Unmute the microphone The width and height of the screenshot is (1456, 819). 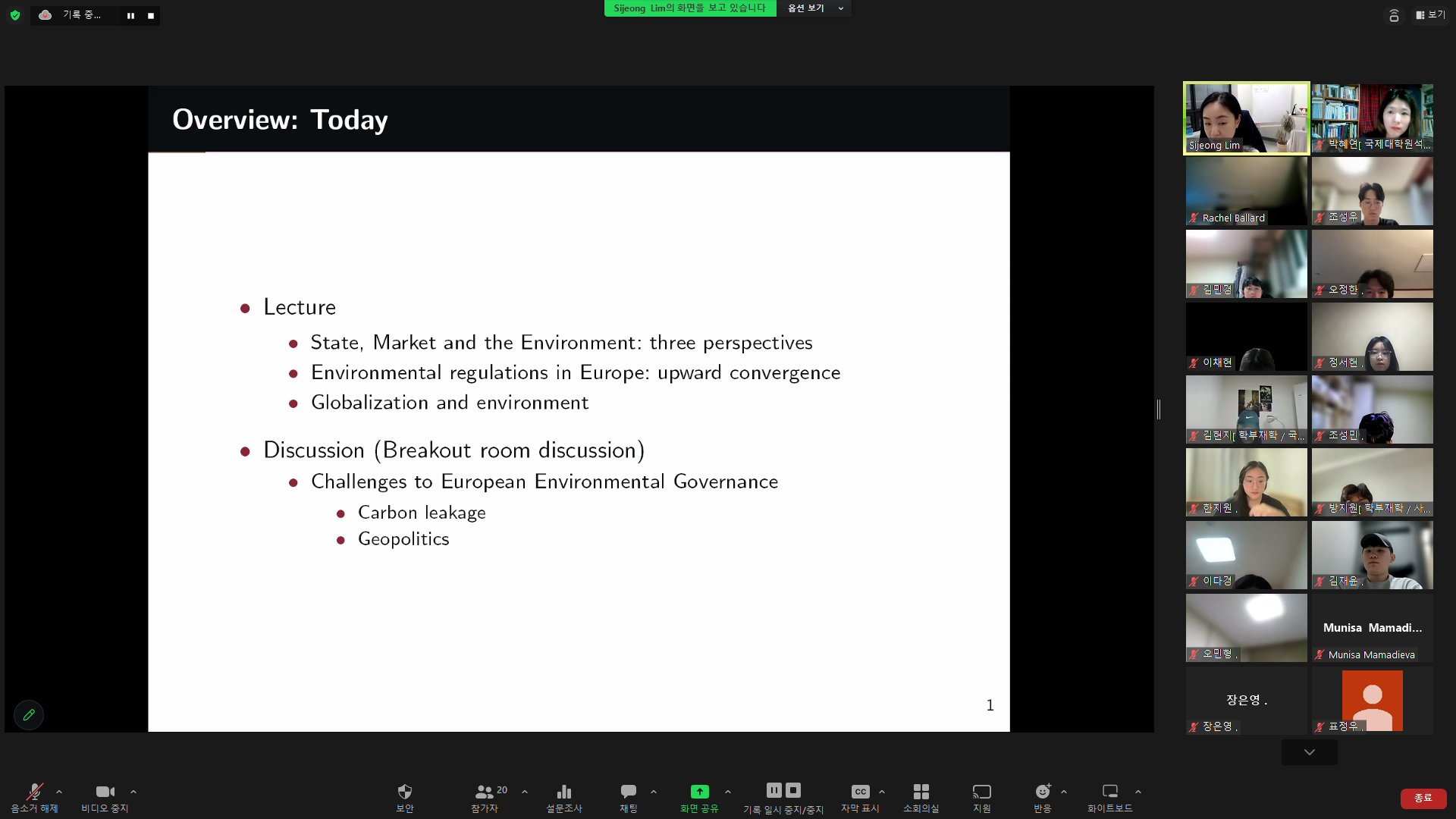34,792
